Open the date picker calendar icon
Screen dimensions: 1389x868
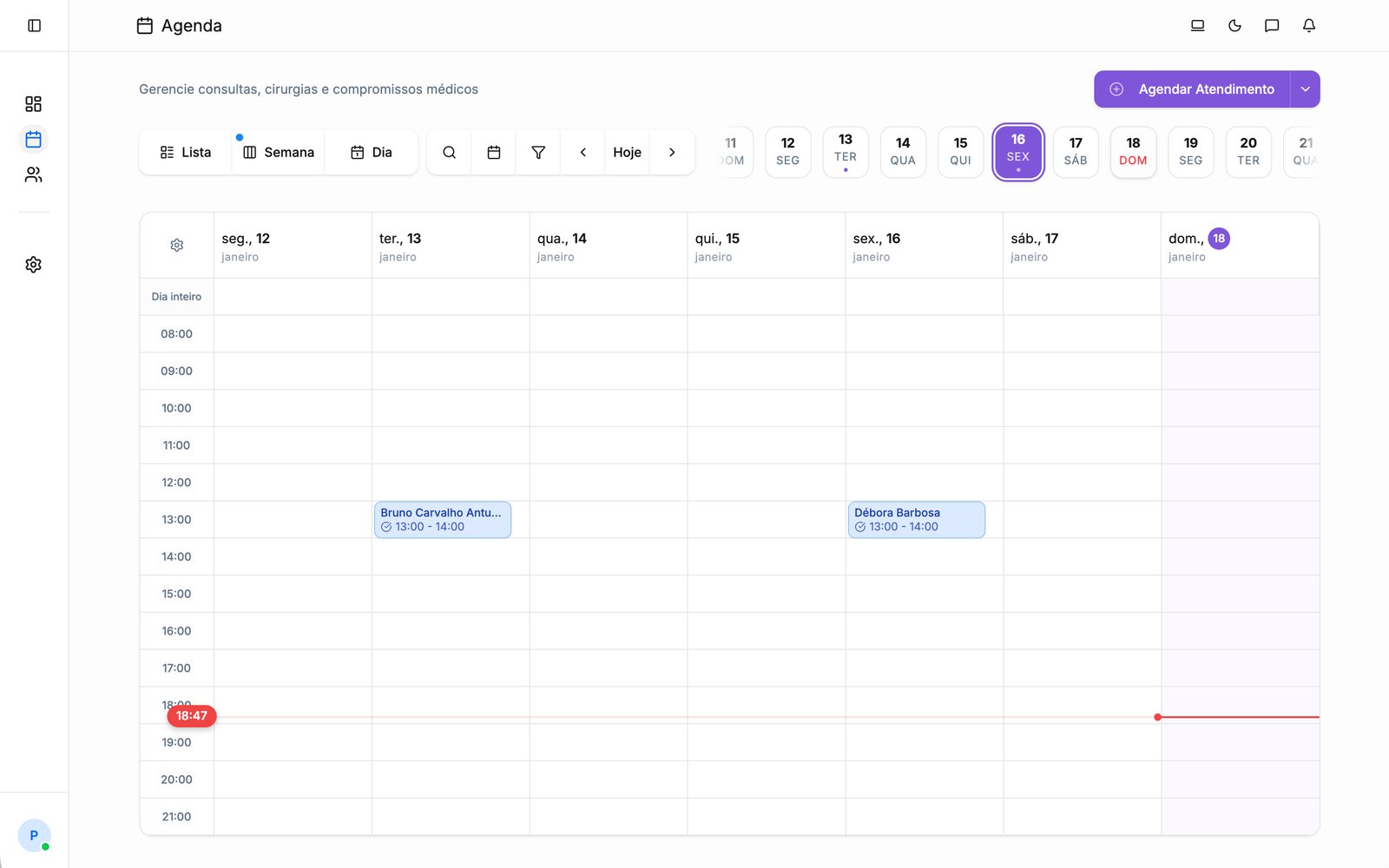[x=494, y=152]
